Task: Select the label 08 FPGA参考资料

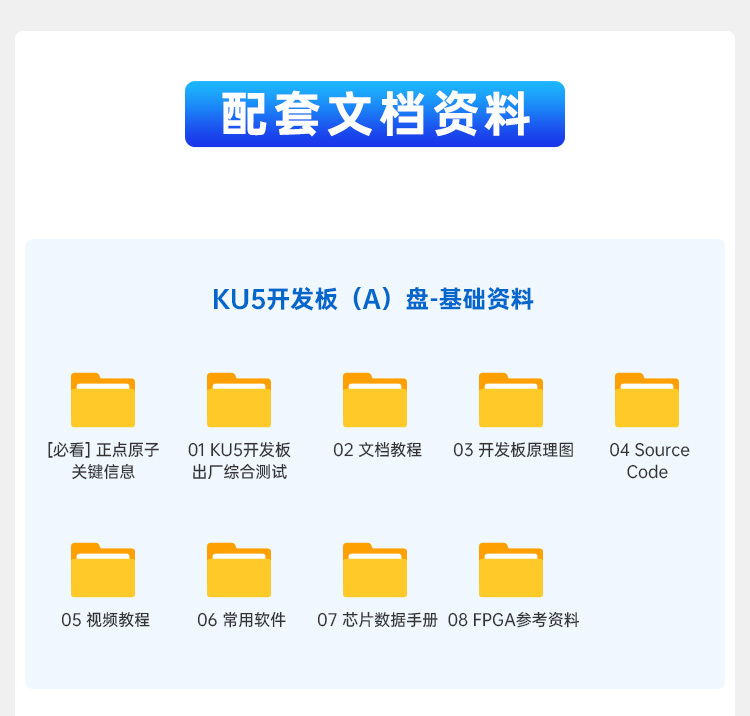Action: 513,620
